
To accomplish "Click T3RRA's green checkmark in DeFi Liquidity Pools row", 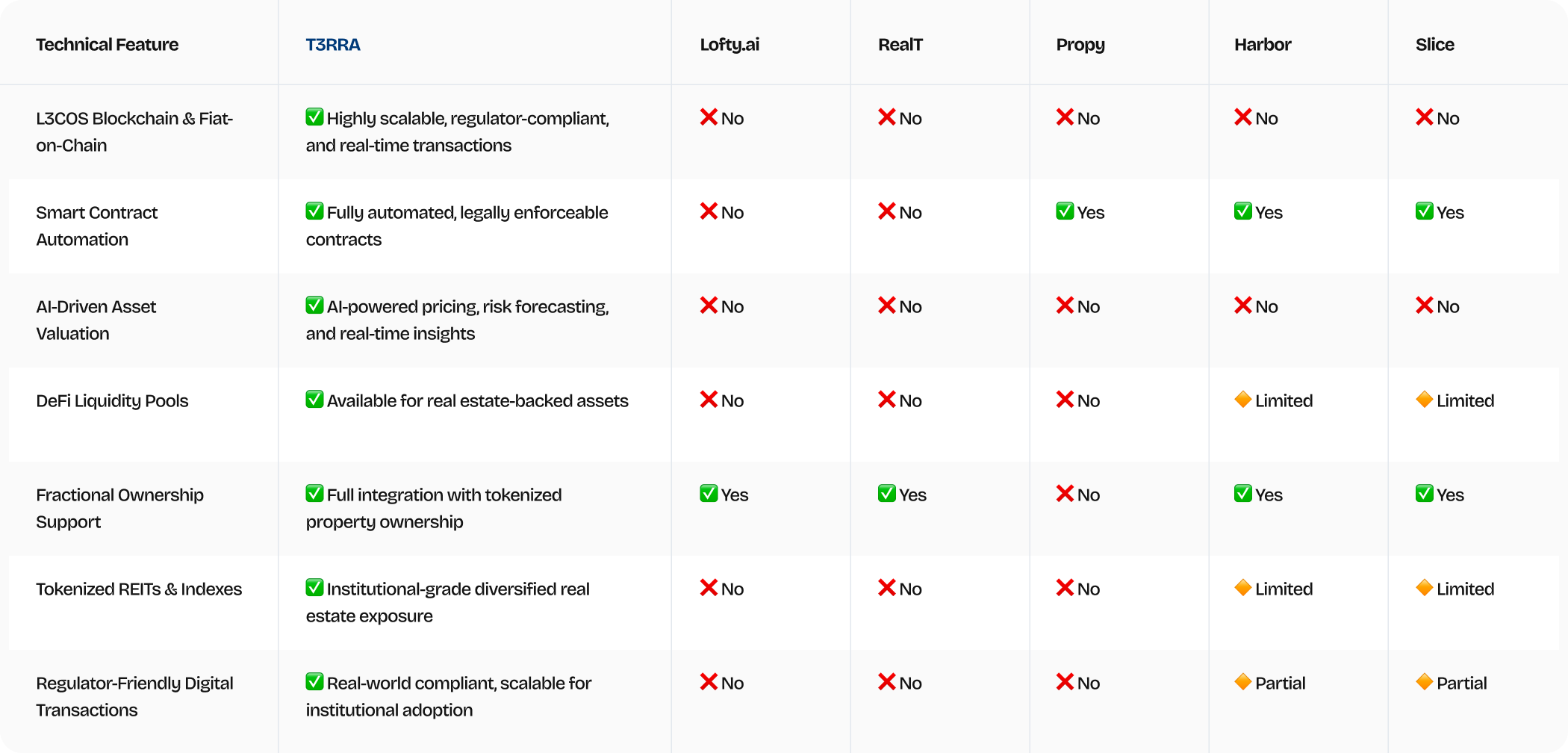I will (314, 400).
